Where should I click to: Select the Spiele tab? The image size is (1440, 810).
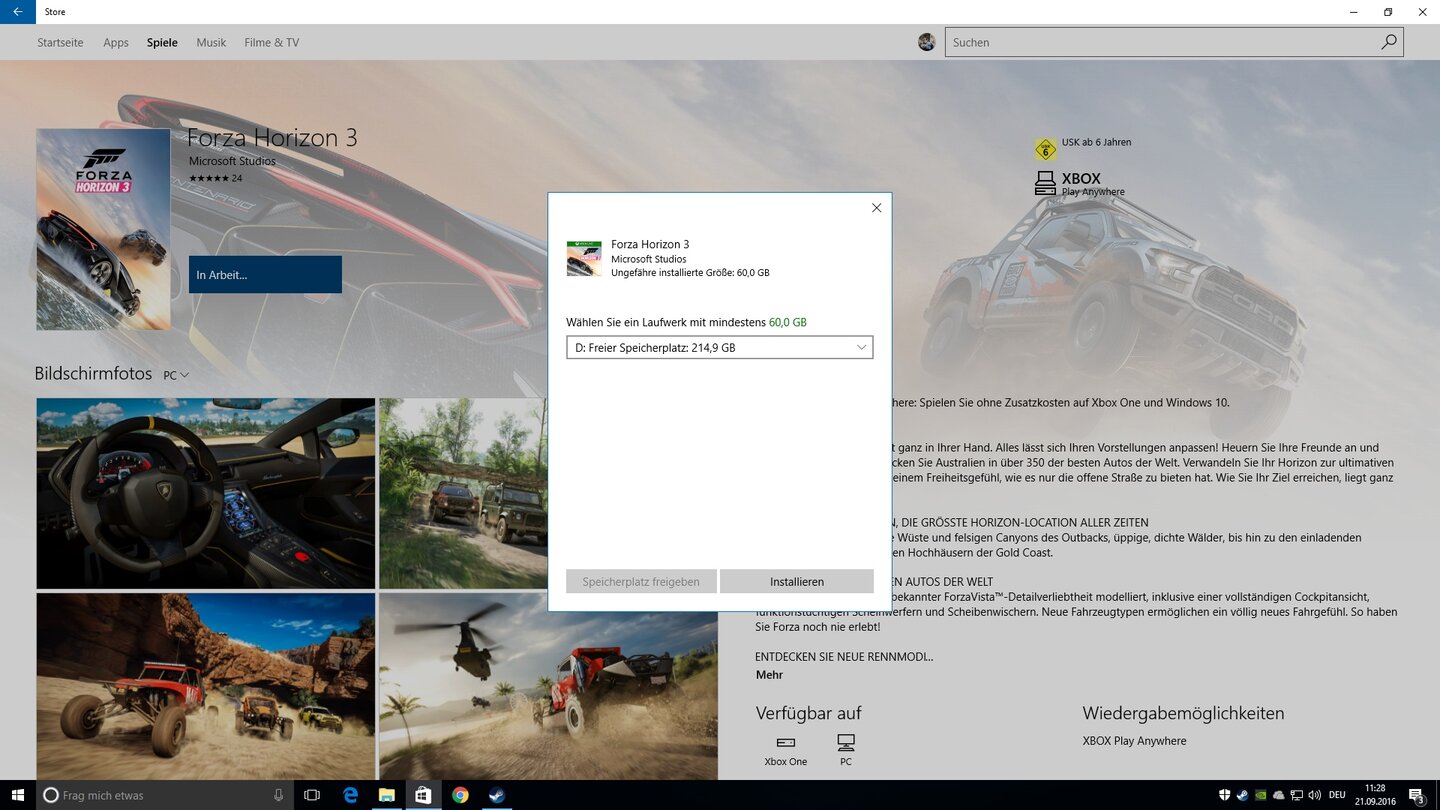coord(162,42)
